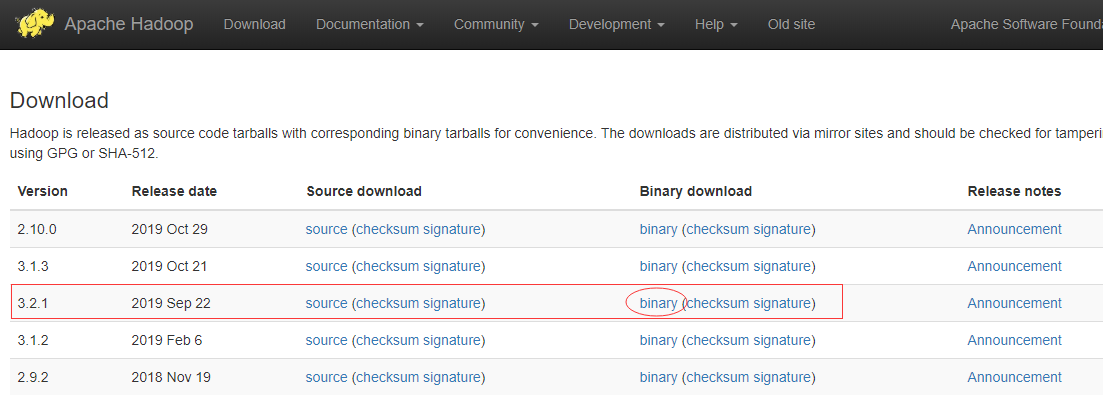Open source checksum for version 3.2.1
The height and width of the screenshot is (419, 1103).
click(x=387, y=303)
